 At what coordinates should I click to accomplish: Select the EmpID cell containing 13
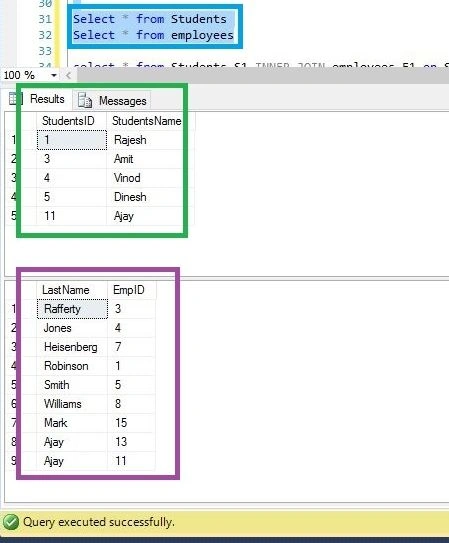[132, 442]
